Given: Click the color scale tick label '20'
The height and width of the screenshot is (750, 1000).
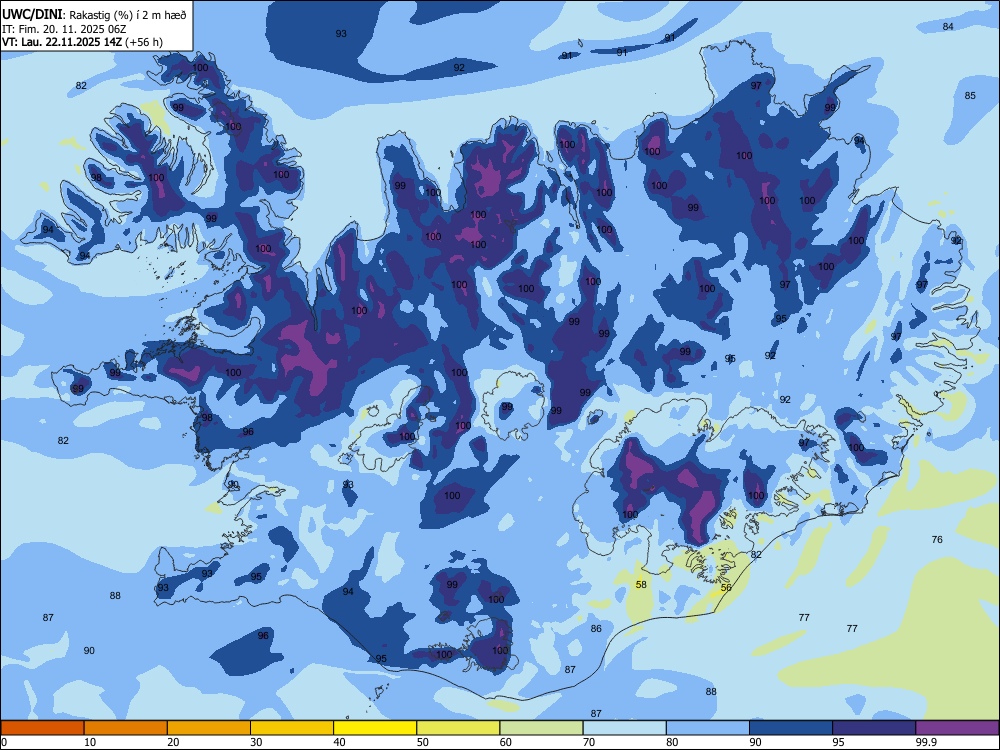Looking at the screenshot, I should (x=173, y=742).
